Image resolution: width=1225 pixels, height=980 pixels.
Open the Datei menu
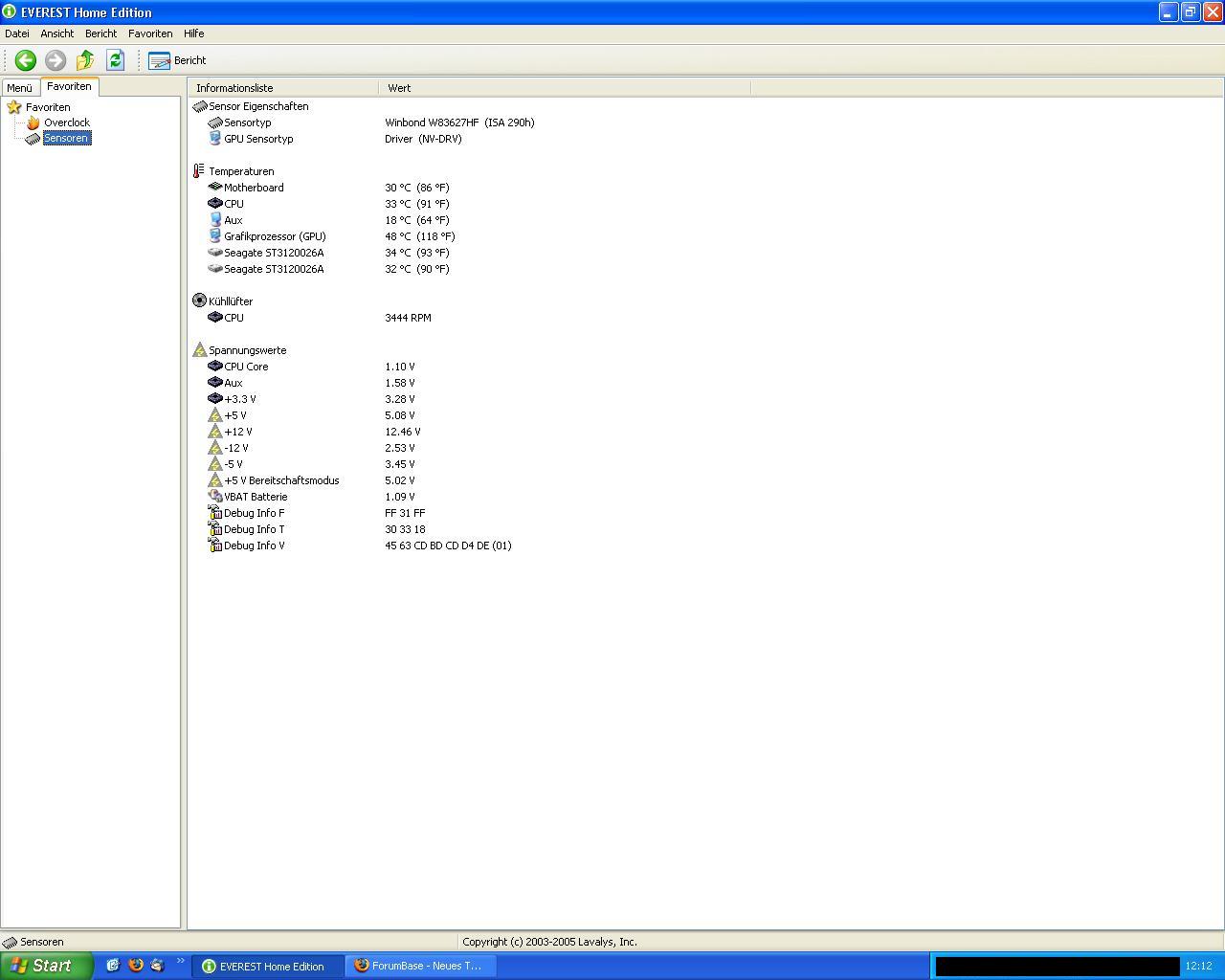click(17, 33)
